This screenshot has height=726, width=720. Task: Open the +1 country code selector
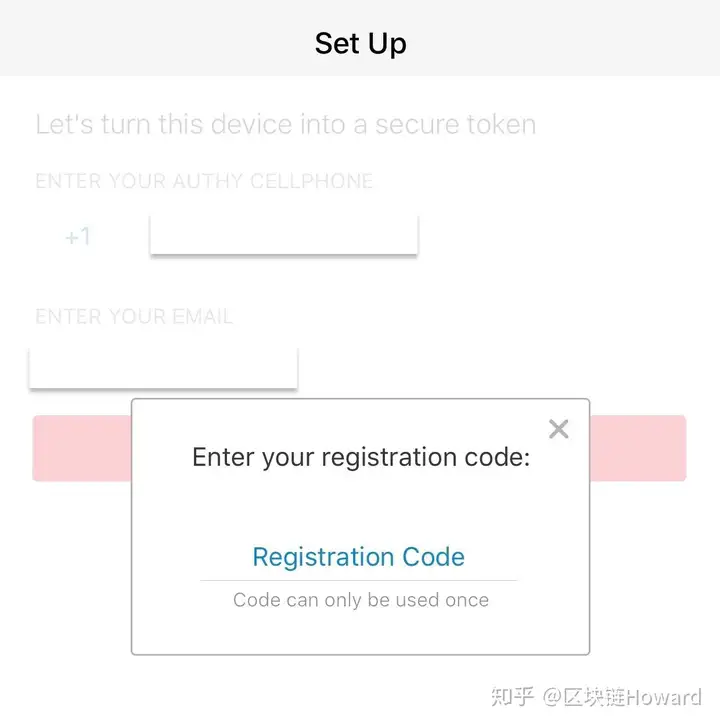(x=78, y=237)
